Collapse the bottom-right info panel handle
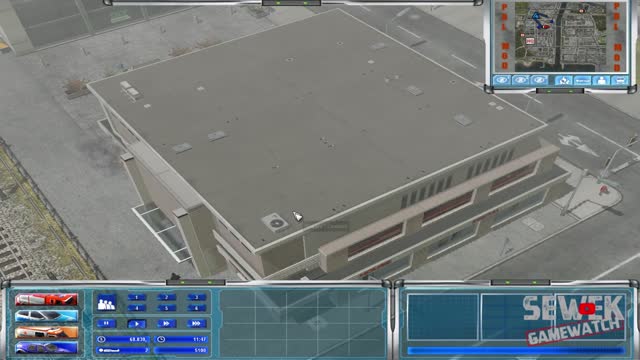Viewport: 640px width, 360px height. (520, 282)
